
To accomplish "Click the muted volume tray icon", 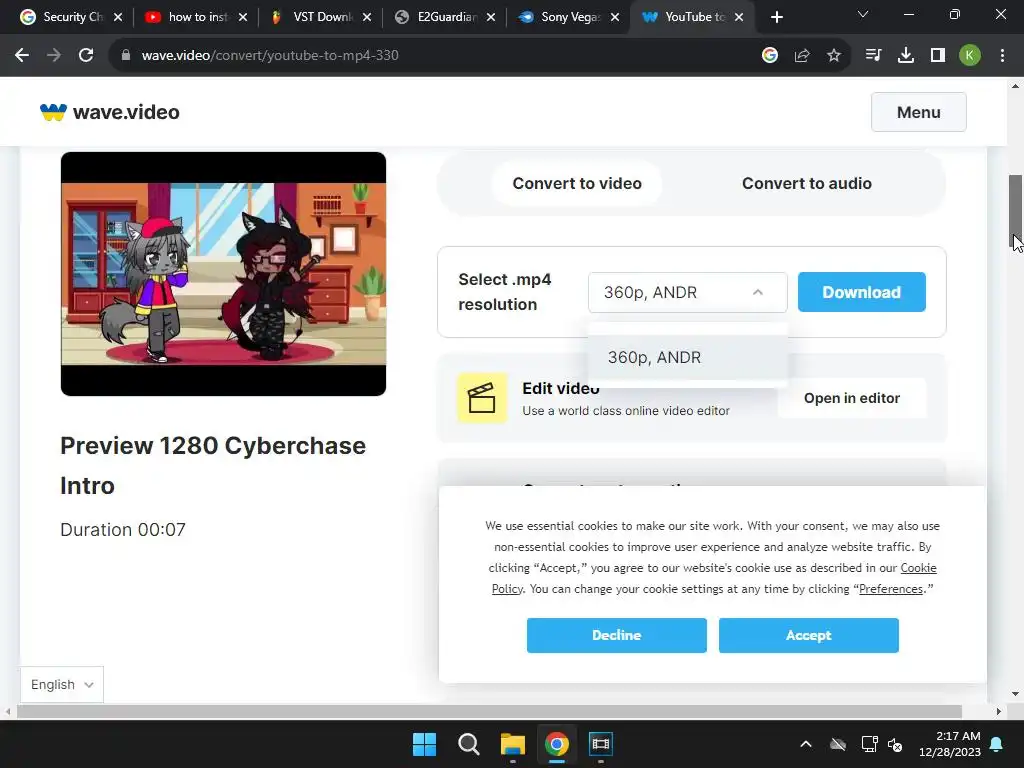I will click(x=895, y=744).
